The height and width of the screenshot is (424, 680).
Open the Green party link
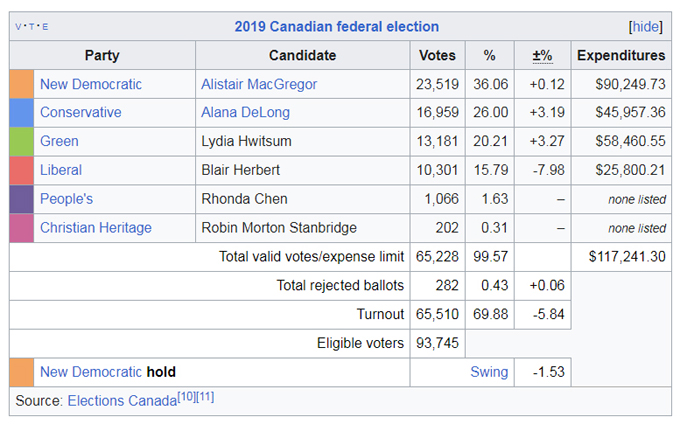coord(59,142)
